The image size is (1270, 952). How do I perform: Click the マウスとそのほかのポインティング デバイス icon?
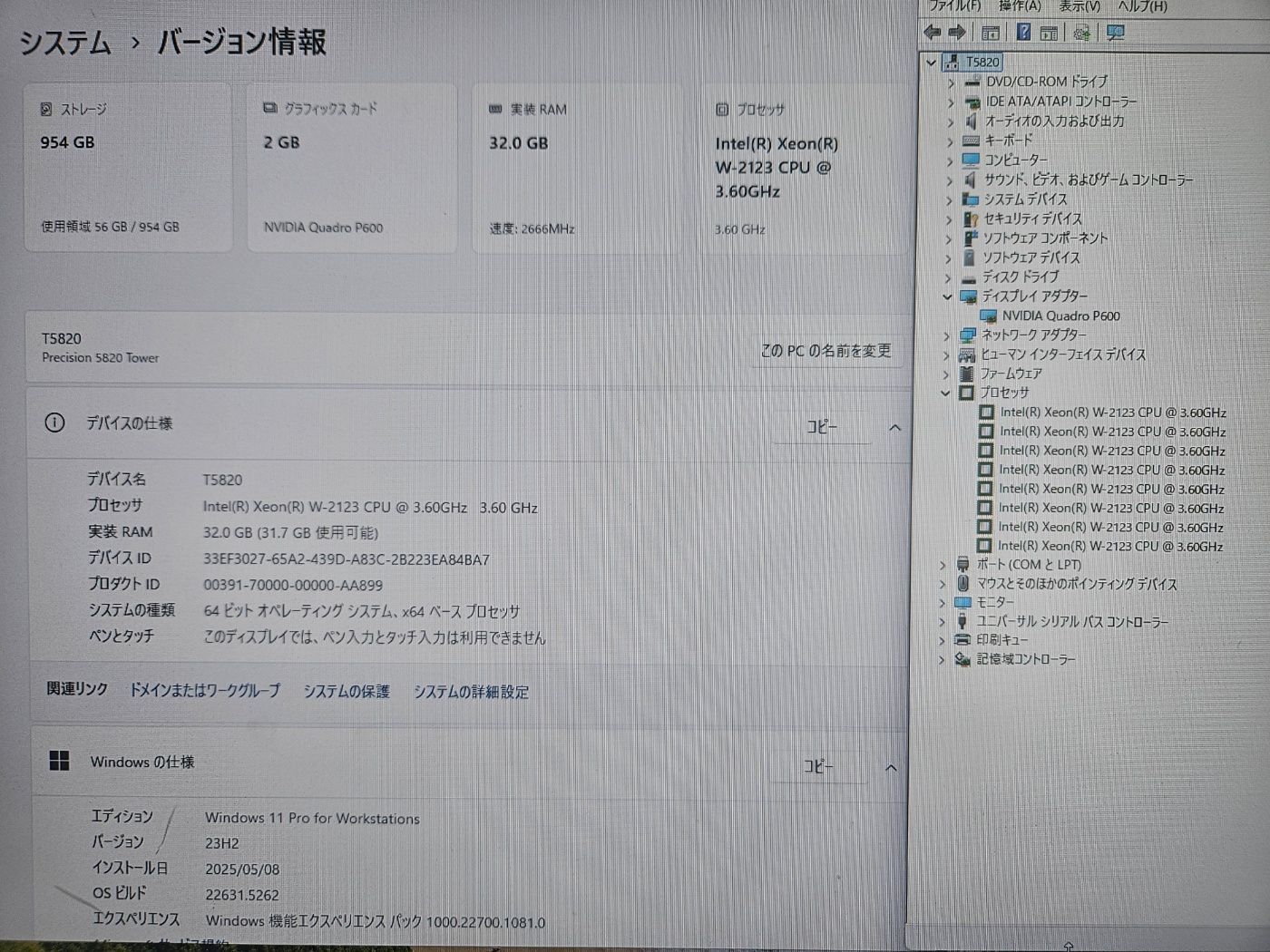pyautogui.click(x=962, y=584)
